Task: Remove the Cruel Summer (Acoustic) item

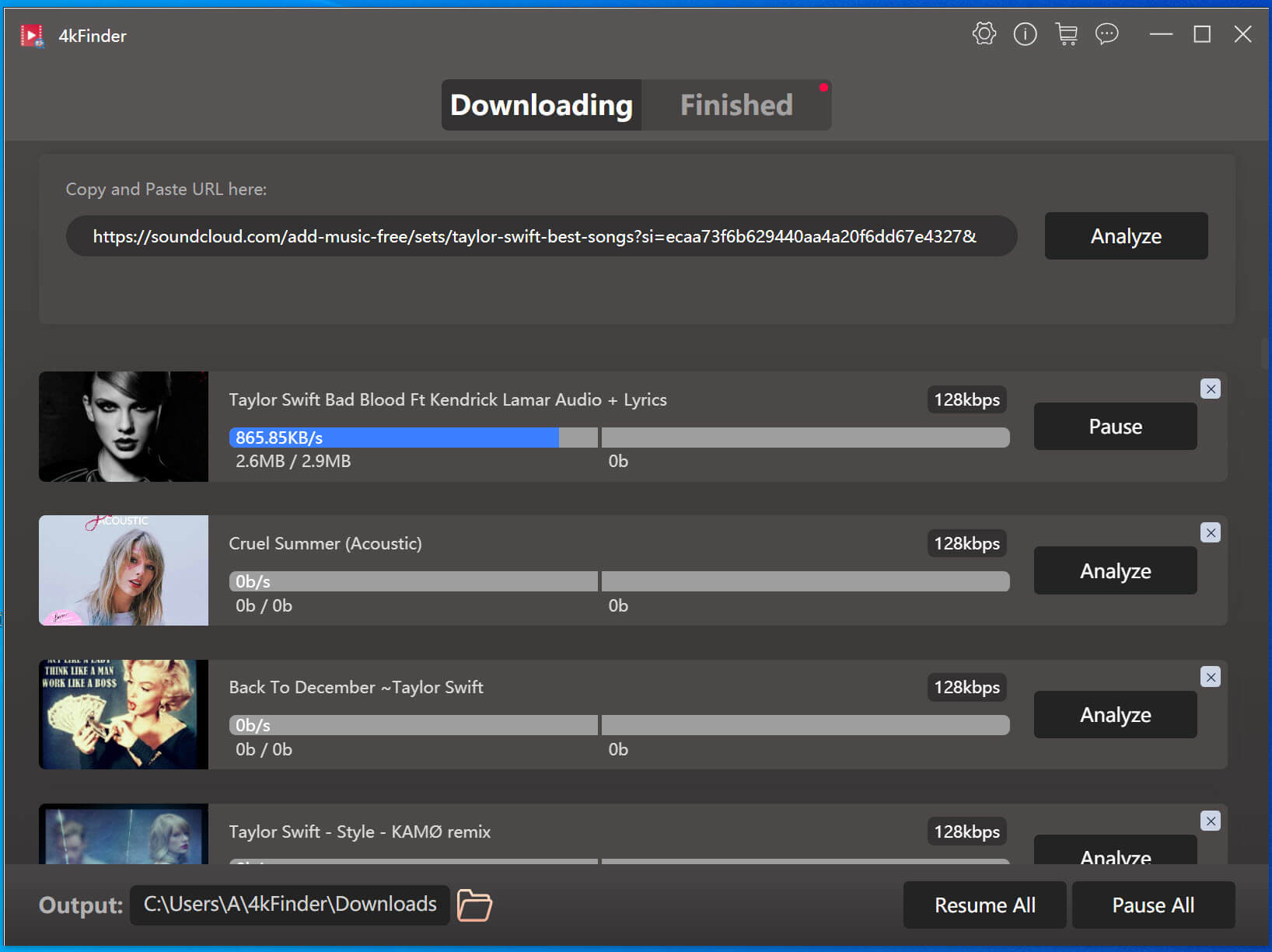Action: coord(1210,532)
